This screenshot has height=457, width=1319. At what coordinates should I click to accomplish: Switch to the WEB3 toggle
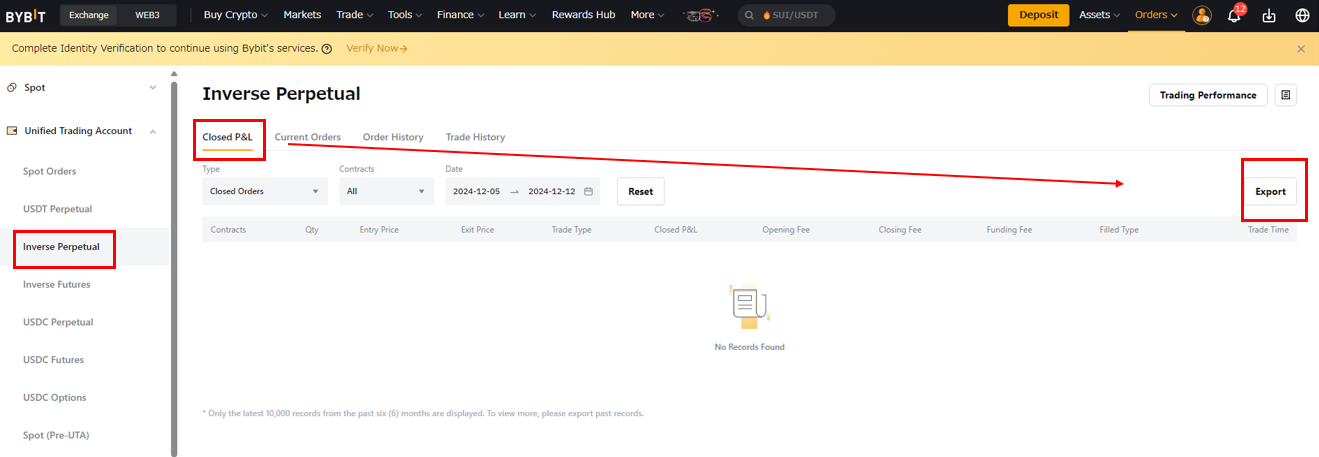[x=147, y=15]
